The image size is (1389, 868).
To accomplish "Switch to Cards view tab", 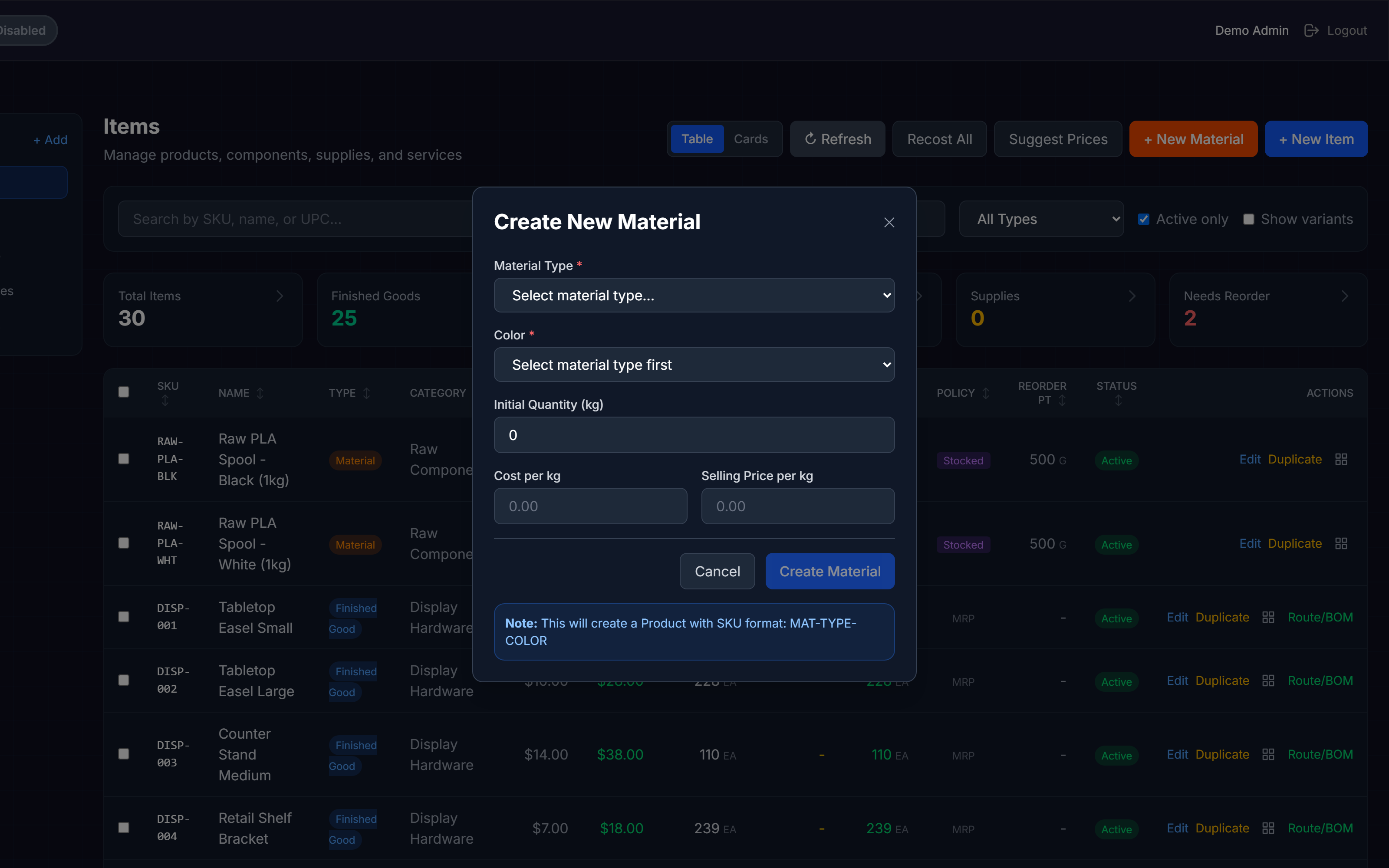I will click(751, 139).
